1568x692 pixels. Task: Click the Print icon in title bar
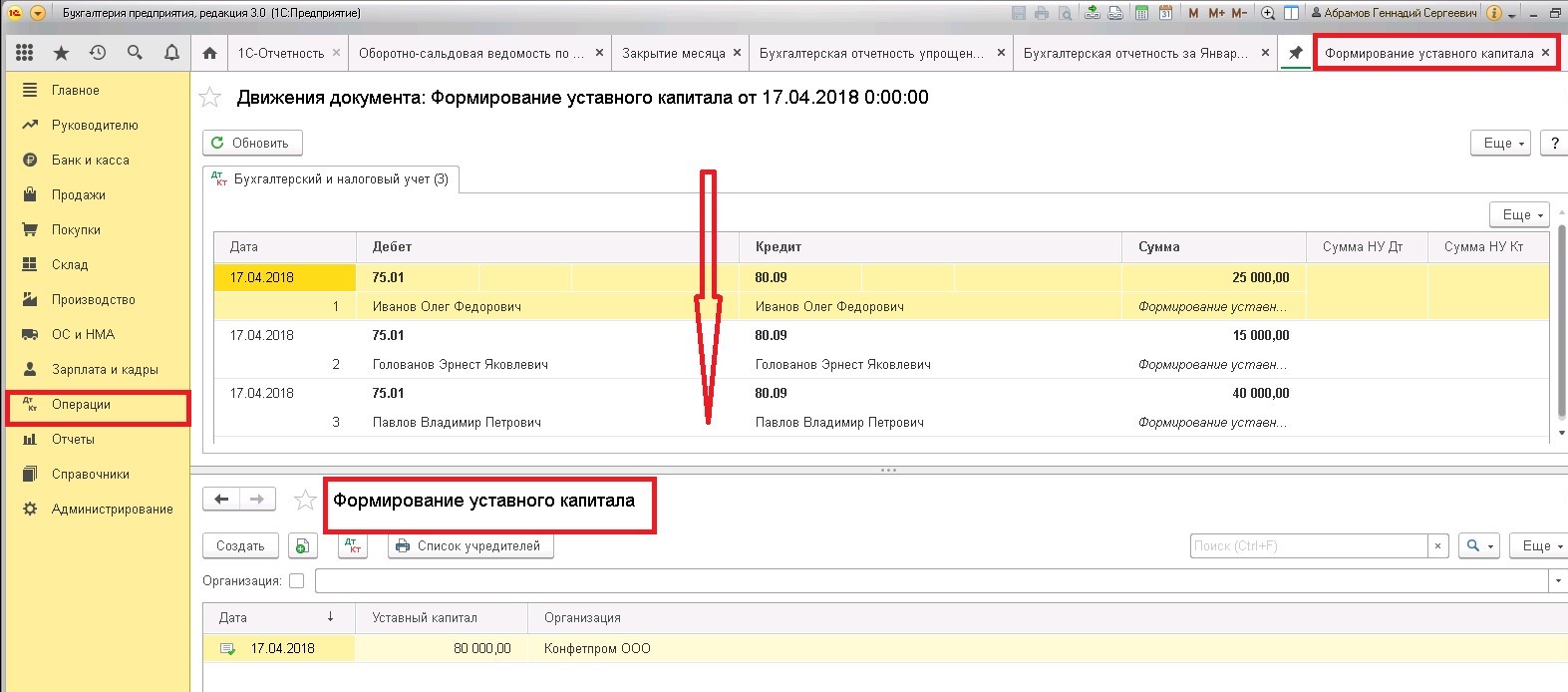coord(1042,13)
